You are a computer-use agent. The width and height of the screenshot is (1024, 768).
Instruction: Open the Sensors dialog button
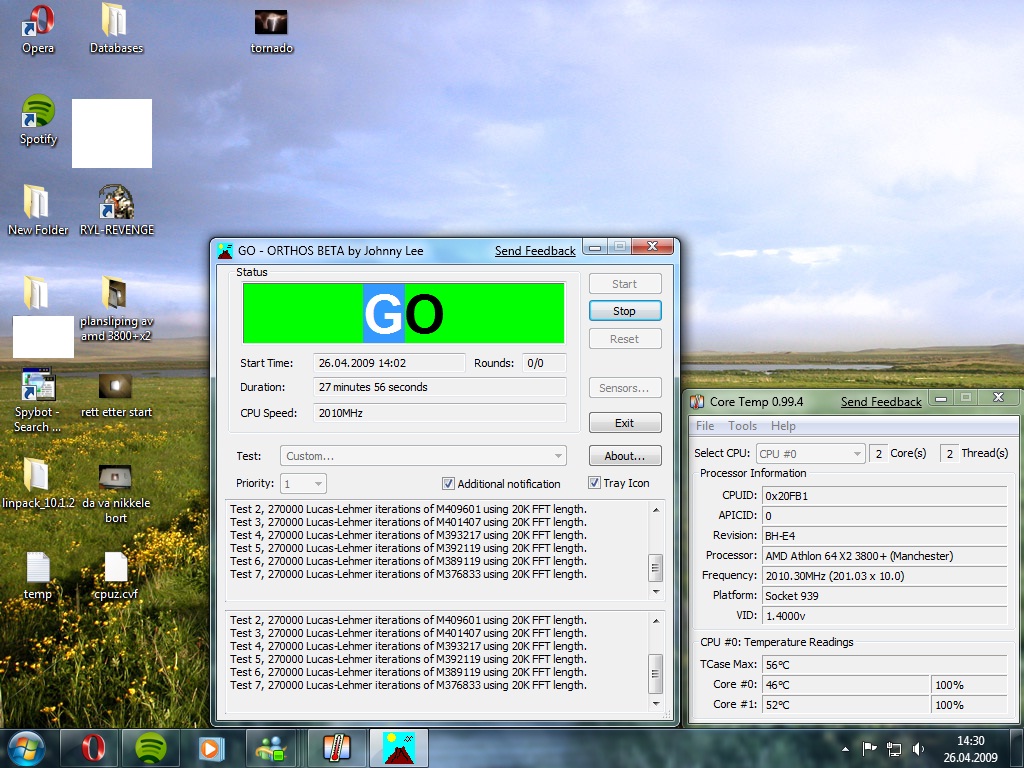pyautogui.click(x=625, y=388)
